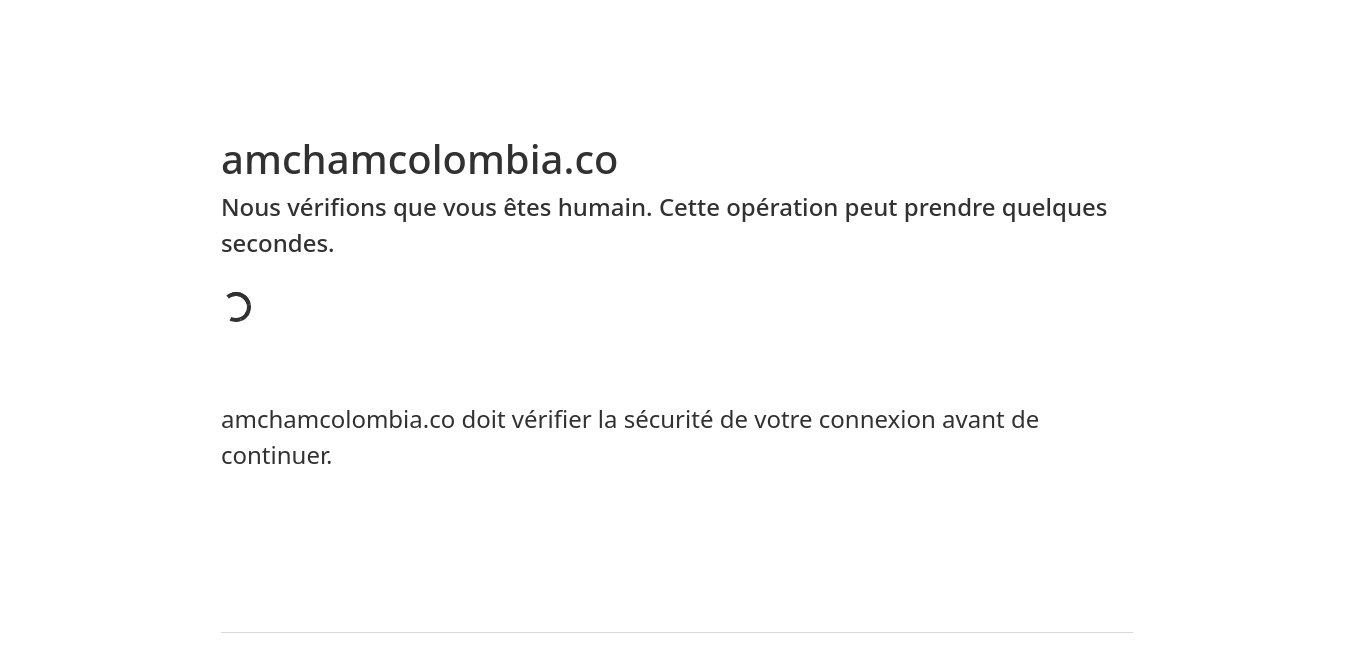Click the word 'quelques' at the line end
Image resolution: width=1366 pixels, height=651 pixels.
click(x=1054, y=208)
